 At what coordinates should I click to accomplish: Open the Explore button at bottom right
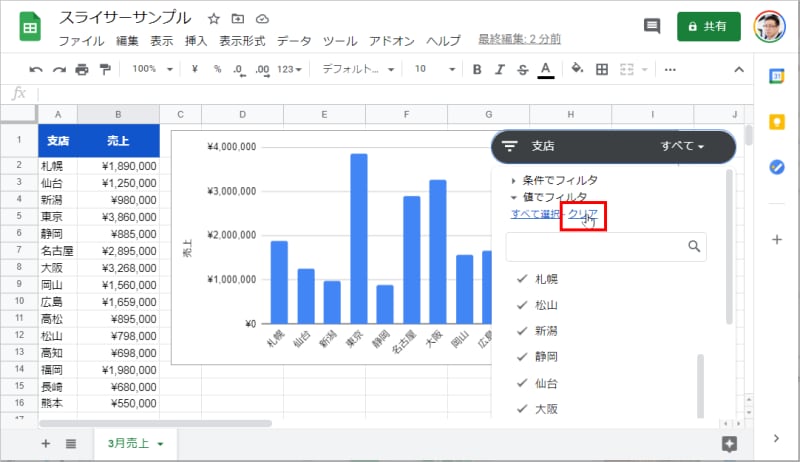click(x=730, y=444)
